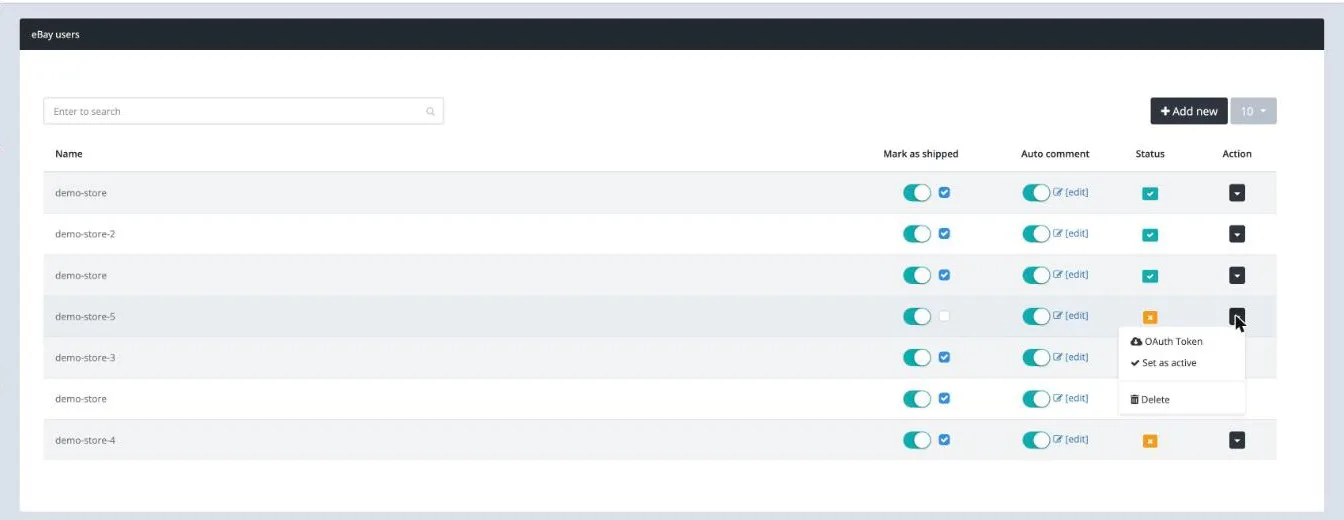Click the Status column header
The image size is (1344, 520).
(x=1150, y=154)
